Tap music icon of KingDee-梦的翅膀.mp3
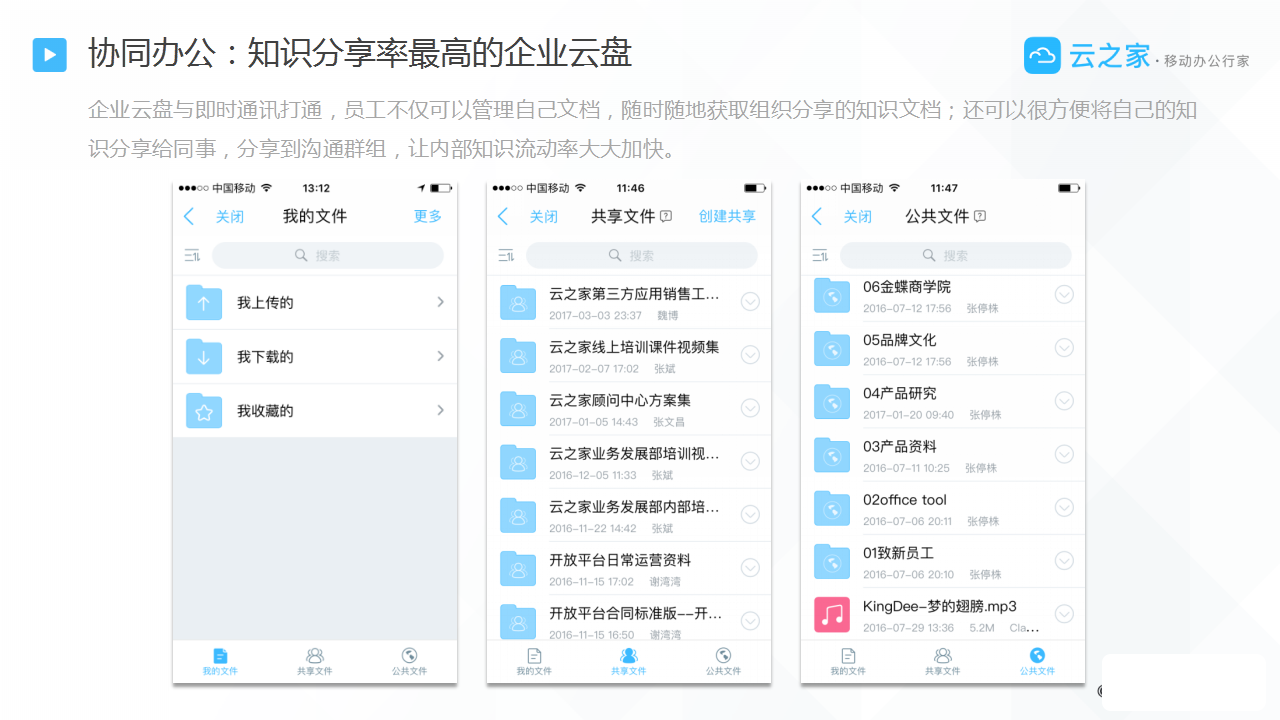The width and height of the screenshot is (1280, 720). pyautogui.click(x=832, y=614)
